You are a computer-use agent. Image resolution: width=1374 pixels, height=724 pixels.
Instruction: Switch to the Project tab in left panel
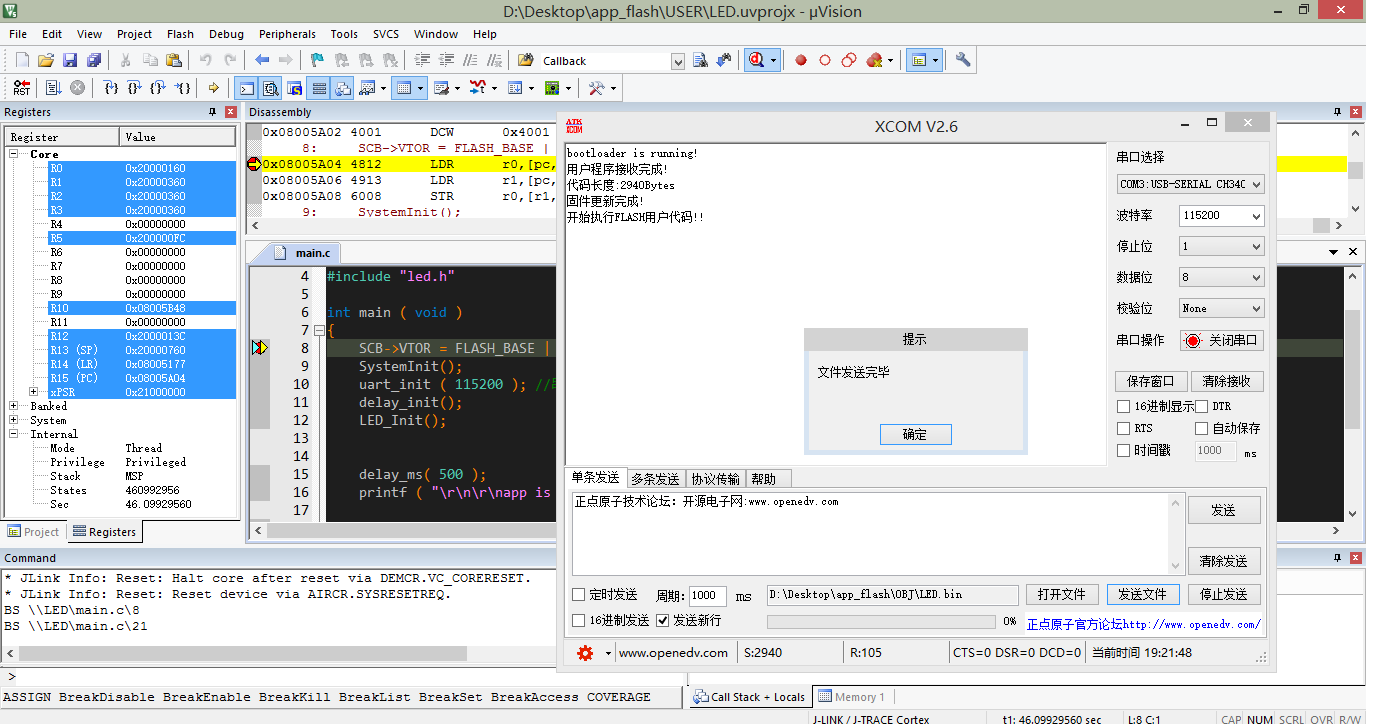pyautogui.click(x=33, y=532)
